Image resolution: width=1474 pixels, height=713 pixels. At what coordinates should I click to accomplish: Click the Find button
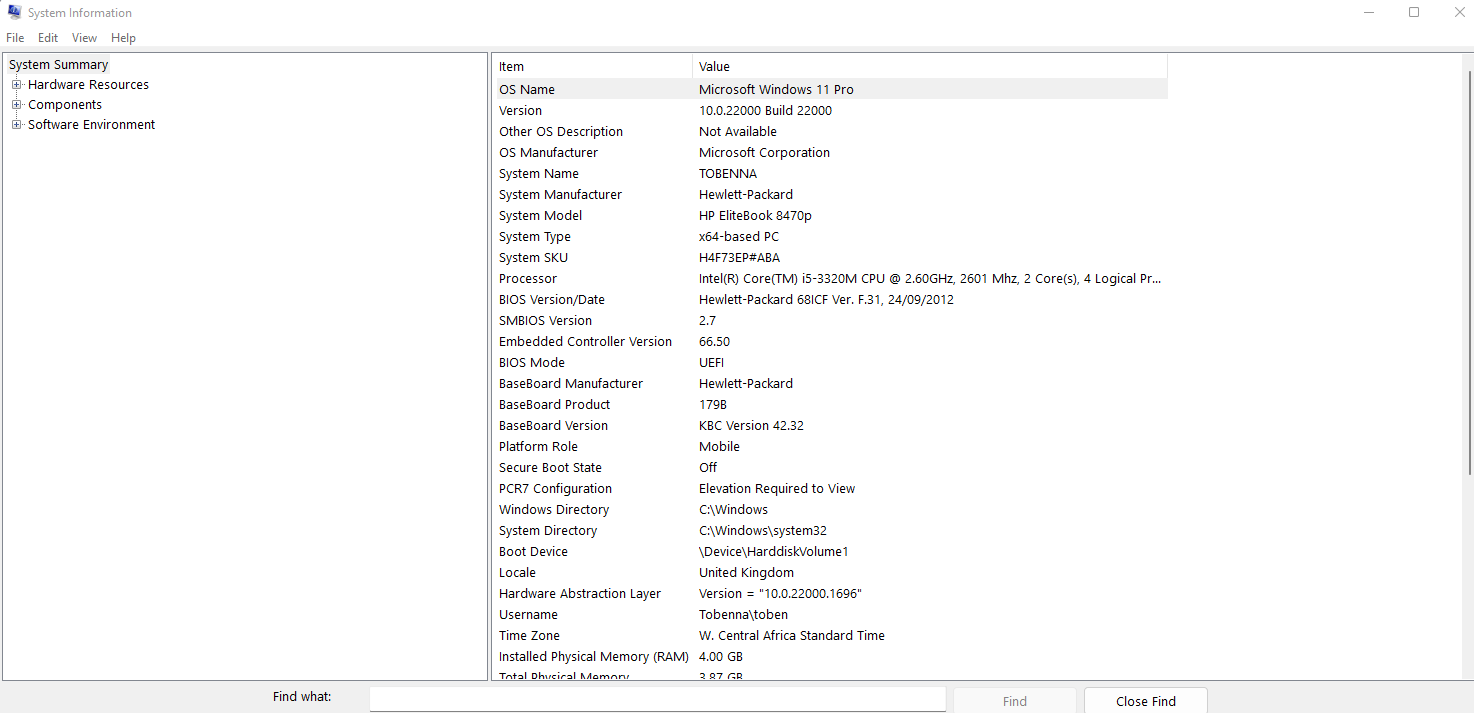[x=1014, y=701]
